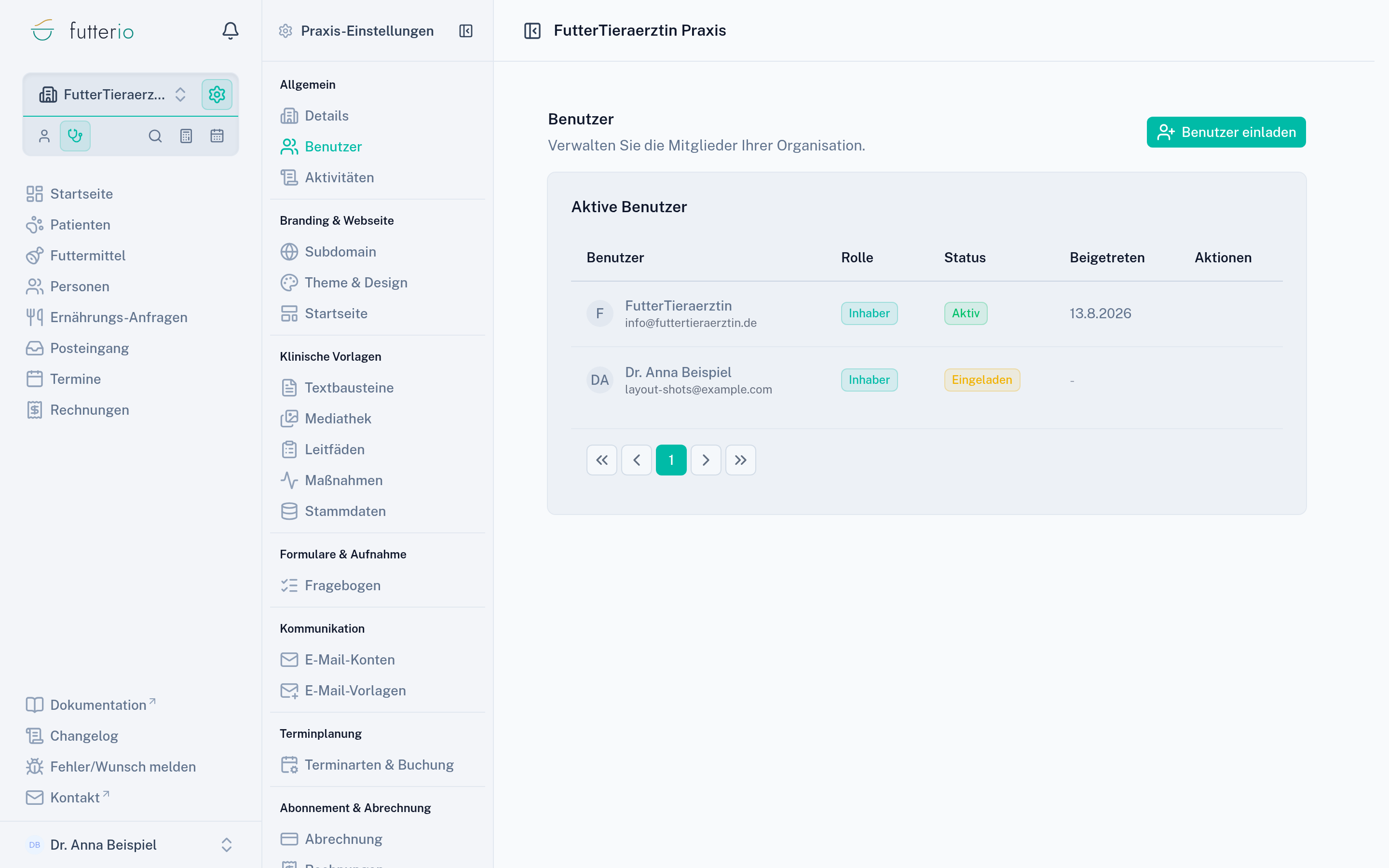Click the Eingeladen status badge
The image size is (1389, 868).
pos(982,380)
